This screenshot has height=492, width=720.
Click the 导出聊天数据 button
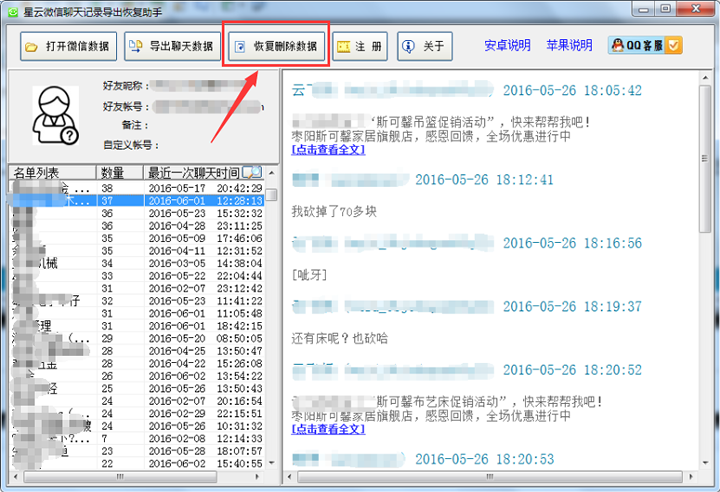(172, 46)
